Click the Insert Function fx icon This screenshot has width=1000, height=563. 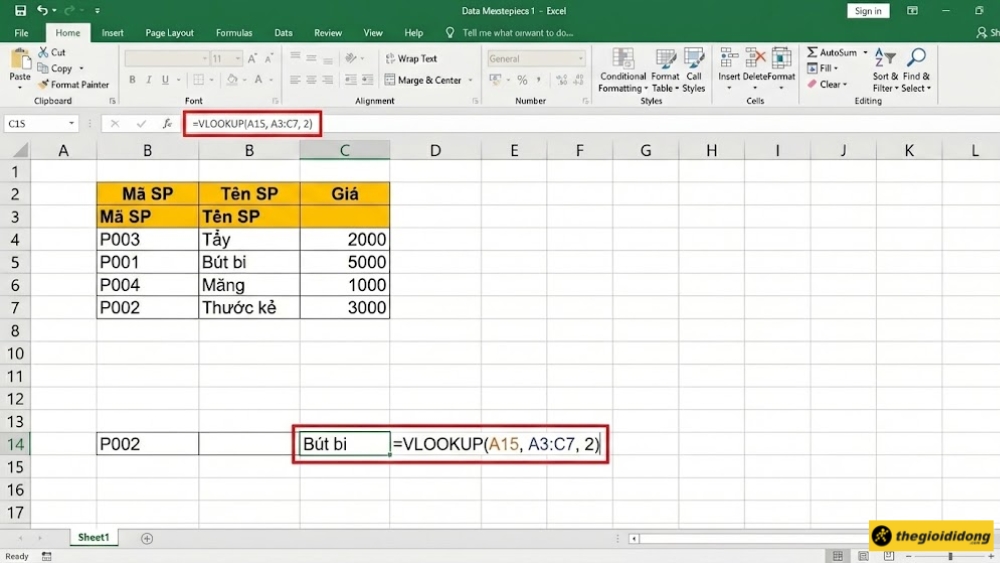point(167,123)
